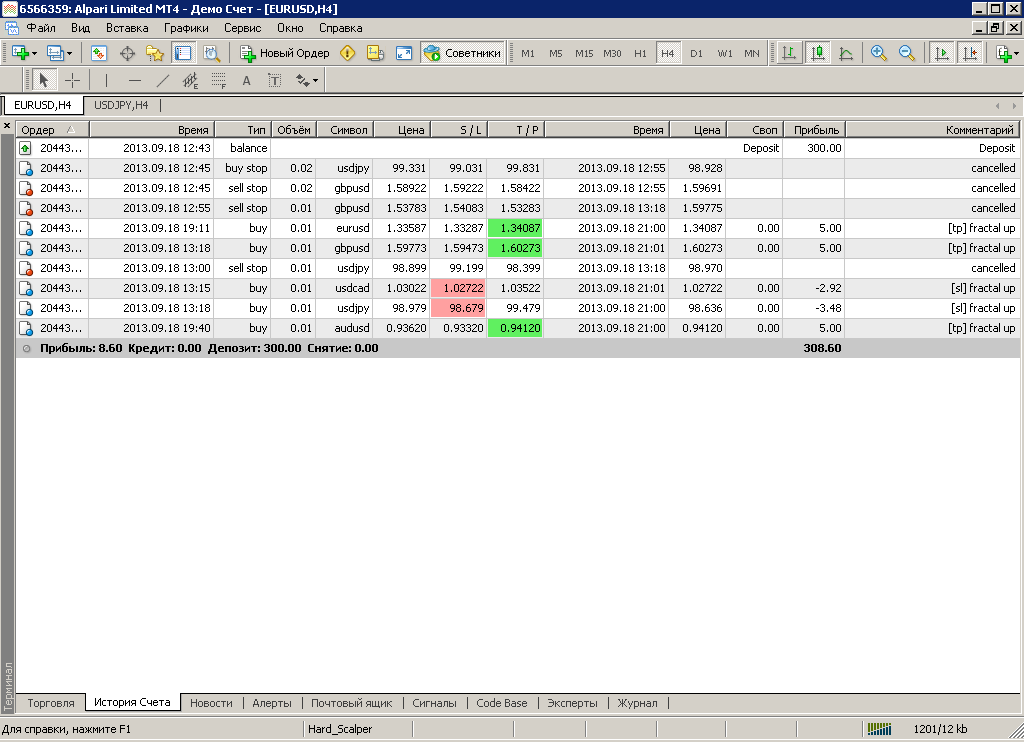This screenshot has width=1024, height=742.
Task: Sort by the Прибыль column header
Action: (813, 129)
